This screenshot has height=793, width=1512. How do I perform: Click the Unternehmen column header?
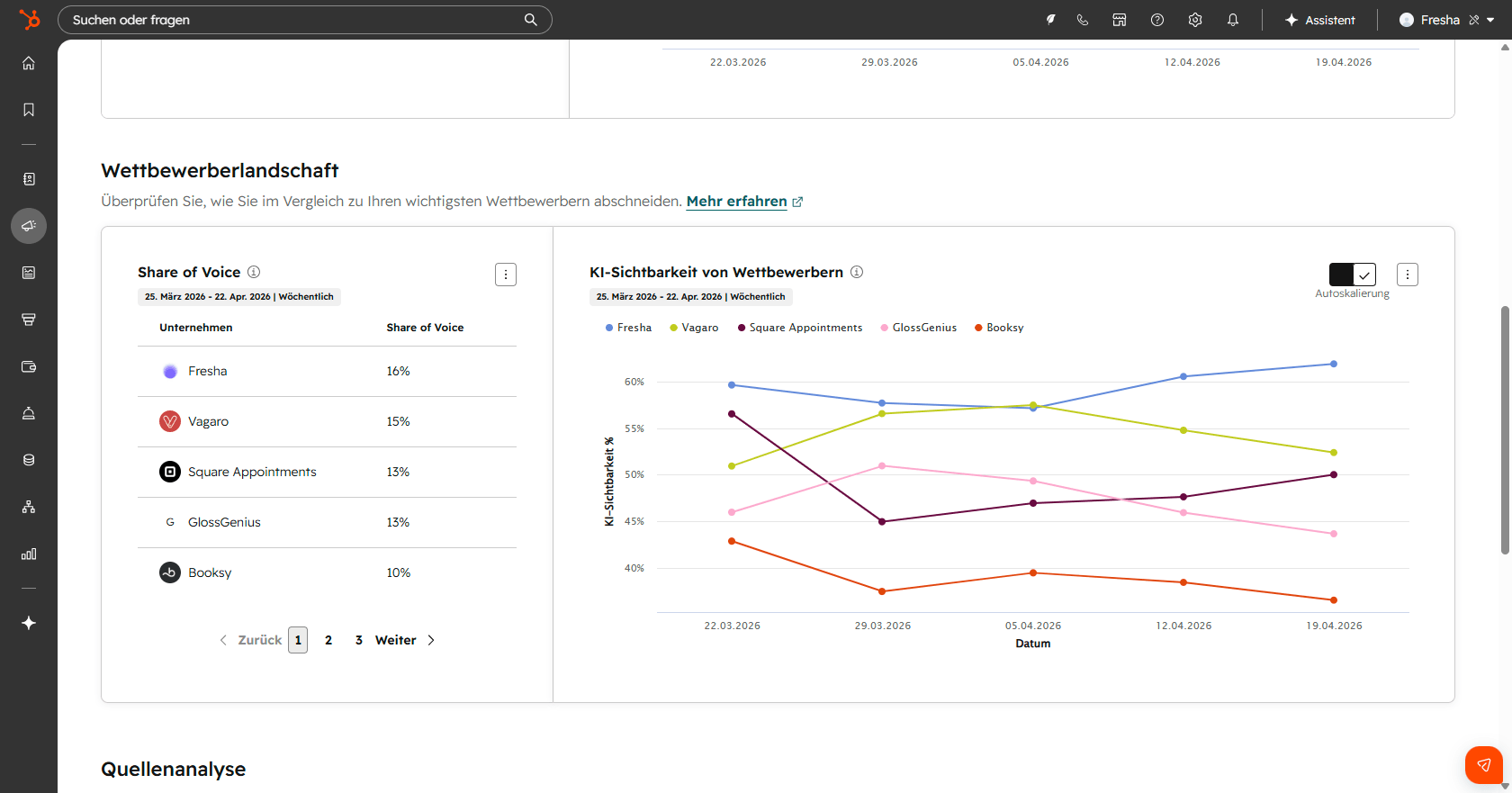[x=196, y=328]
